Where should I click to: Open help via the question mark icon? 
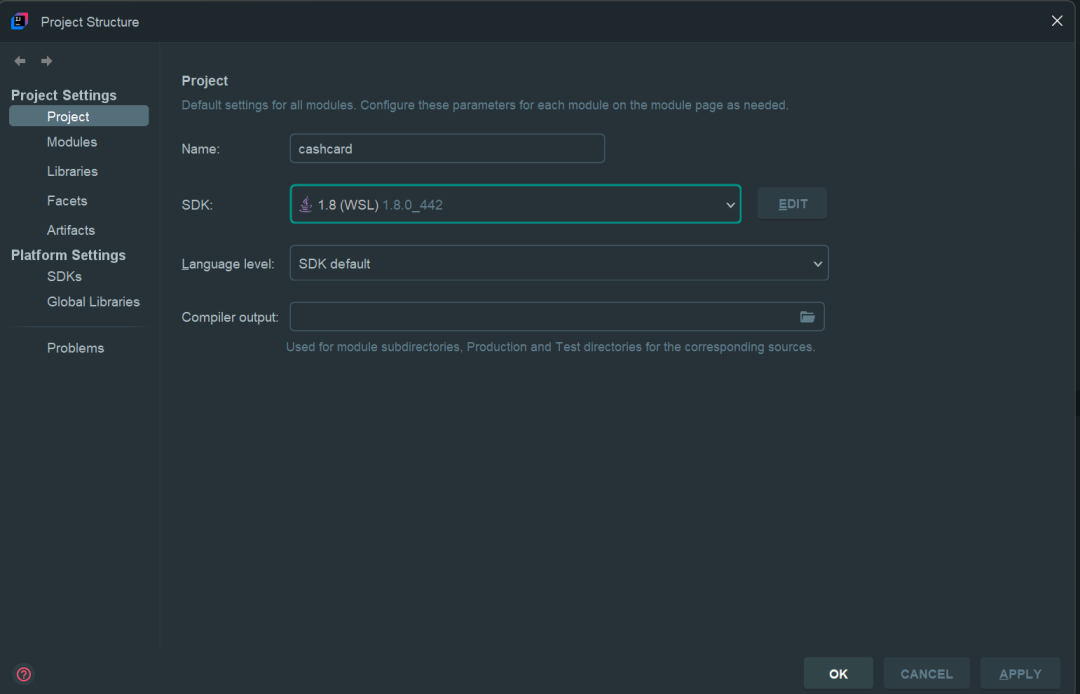[x=24, y=674]
